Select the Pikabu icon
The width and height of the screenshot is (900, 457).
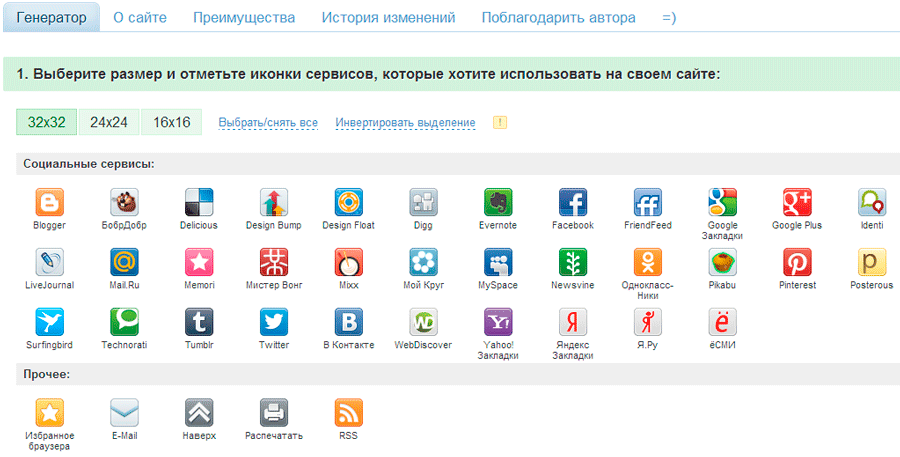pyautogui.click(x=723, y=262)
